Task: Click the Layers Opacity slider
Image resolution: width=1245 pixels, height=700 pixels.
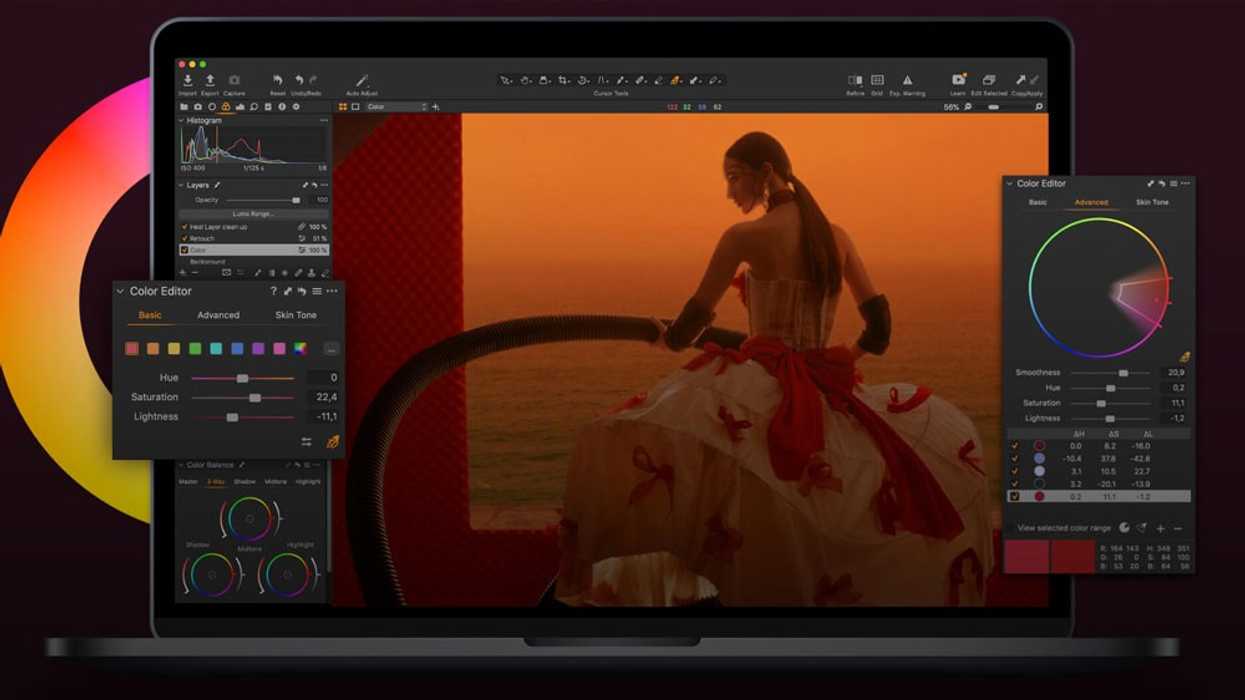Action: click(263, 200)
